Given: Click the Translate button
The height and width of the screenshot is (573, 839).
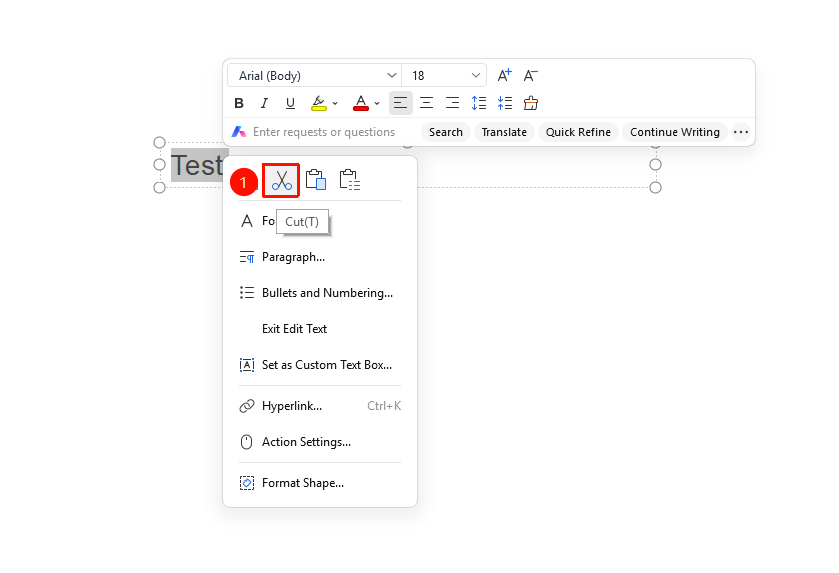Looking at the screenshot, I should pyautogui.click(x=504, y=132).
